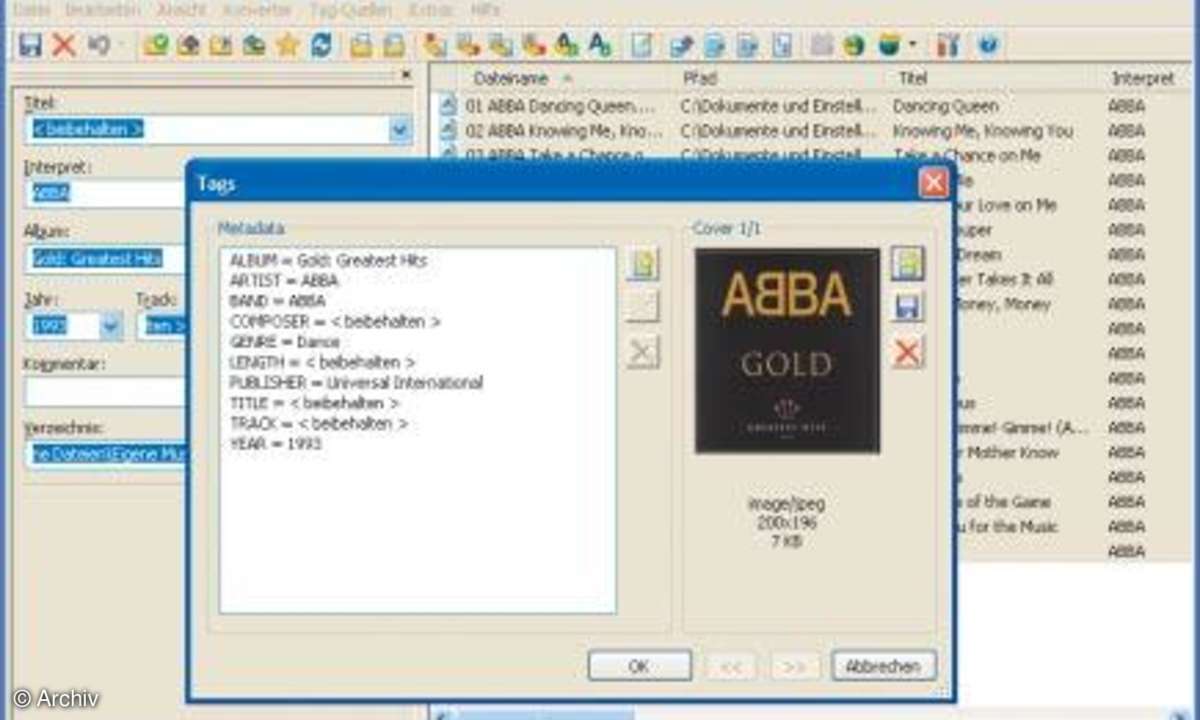Image resolution: width=1200 pixels, height=720 pixels.
Task: Click the horizontal scrollbar below file list
Action: (810, 713)
